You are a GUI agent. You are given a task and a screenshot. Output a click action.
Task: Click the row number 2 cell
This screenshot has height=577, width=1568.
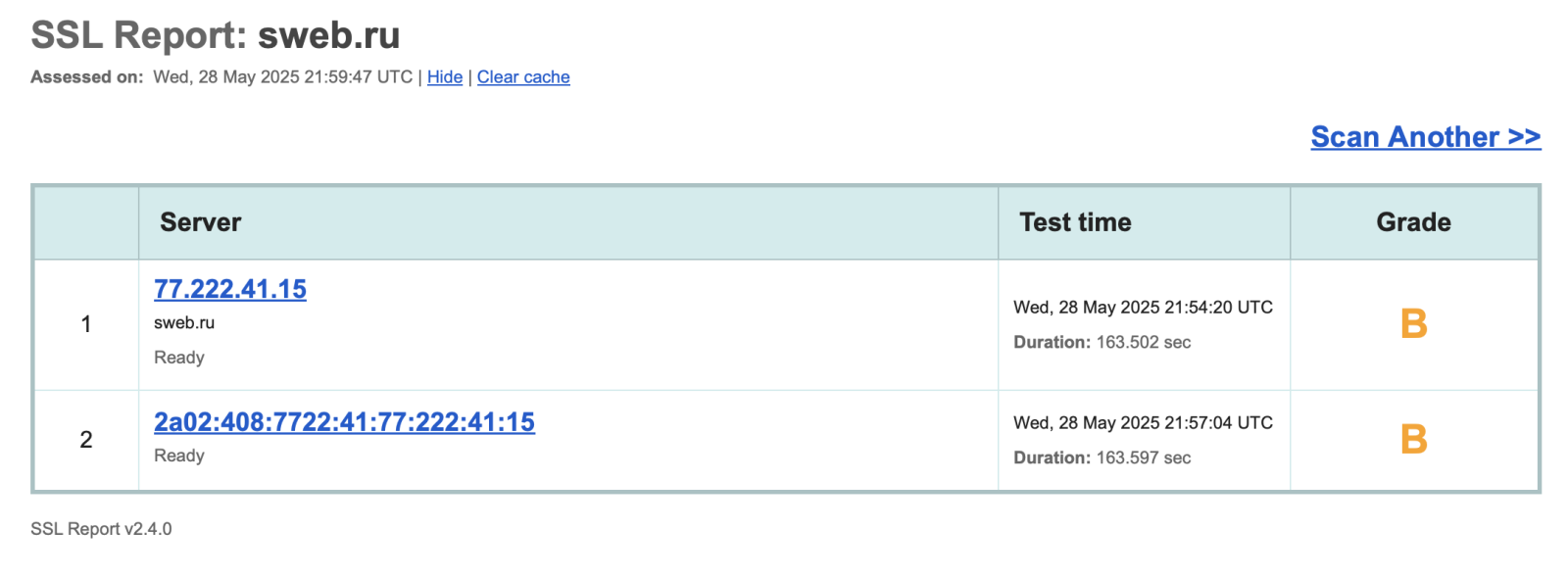click(86, 440)
